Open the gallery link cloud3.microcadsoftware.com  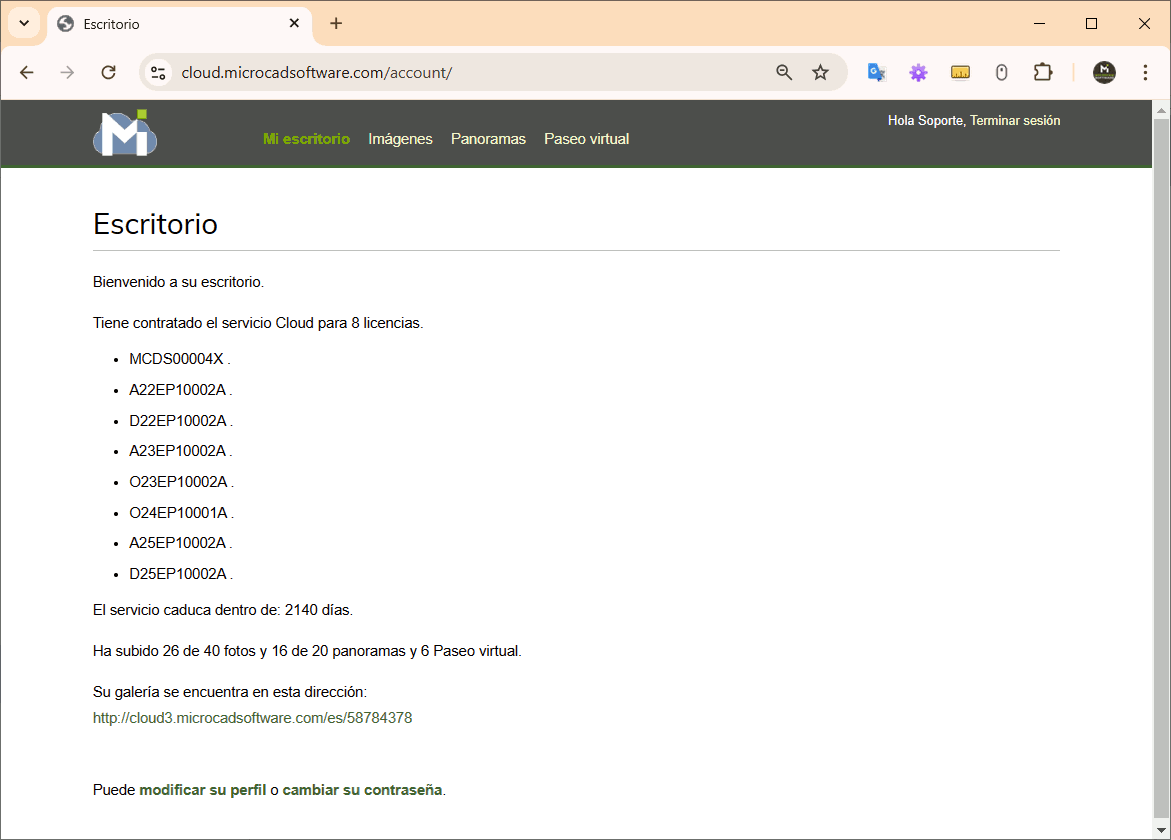(253, 717)
